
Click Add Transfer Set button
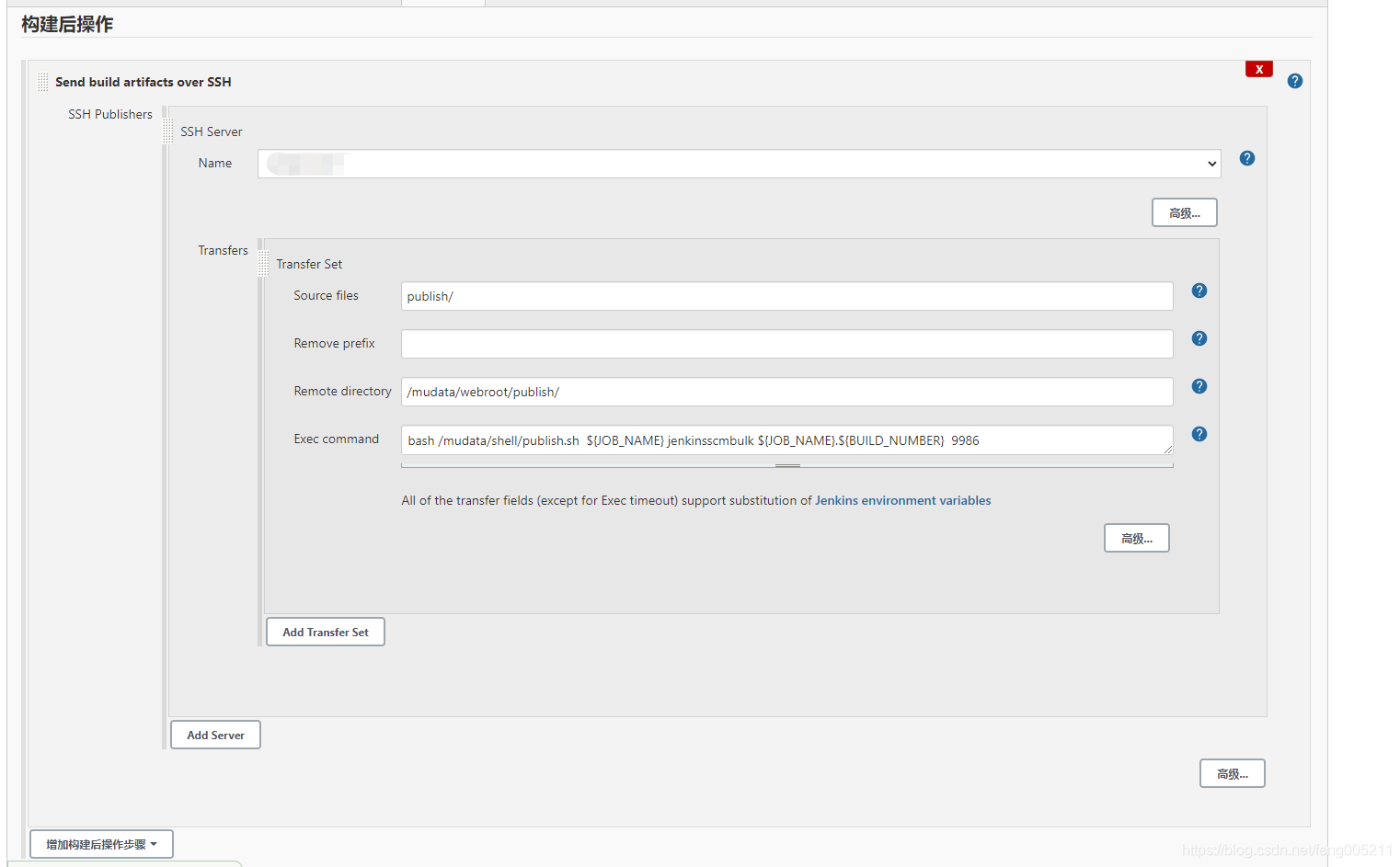(x=326, y=632)
